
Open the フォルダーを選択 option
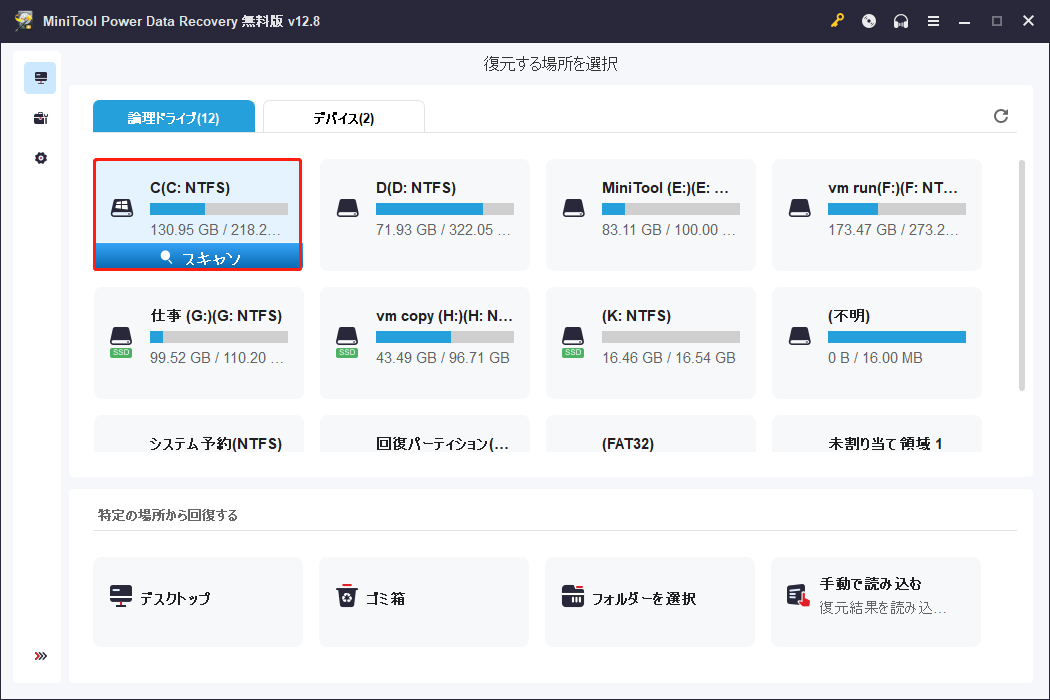point(649,601)
